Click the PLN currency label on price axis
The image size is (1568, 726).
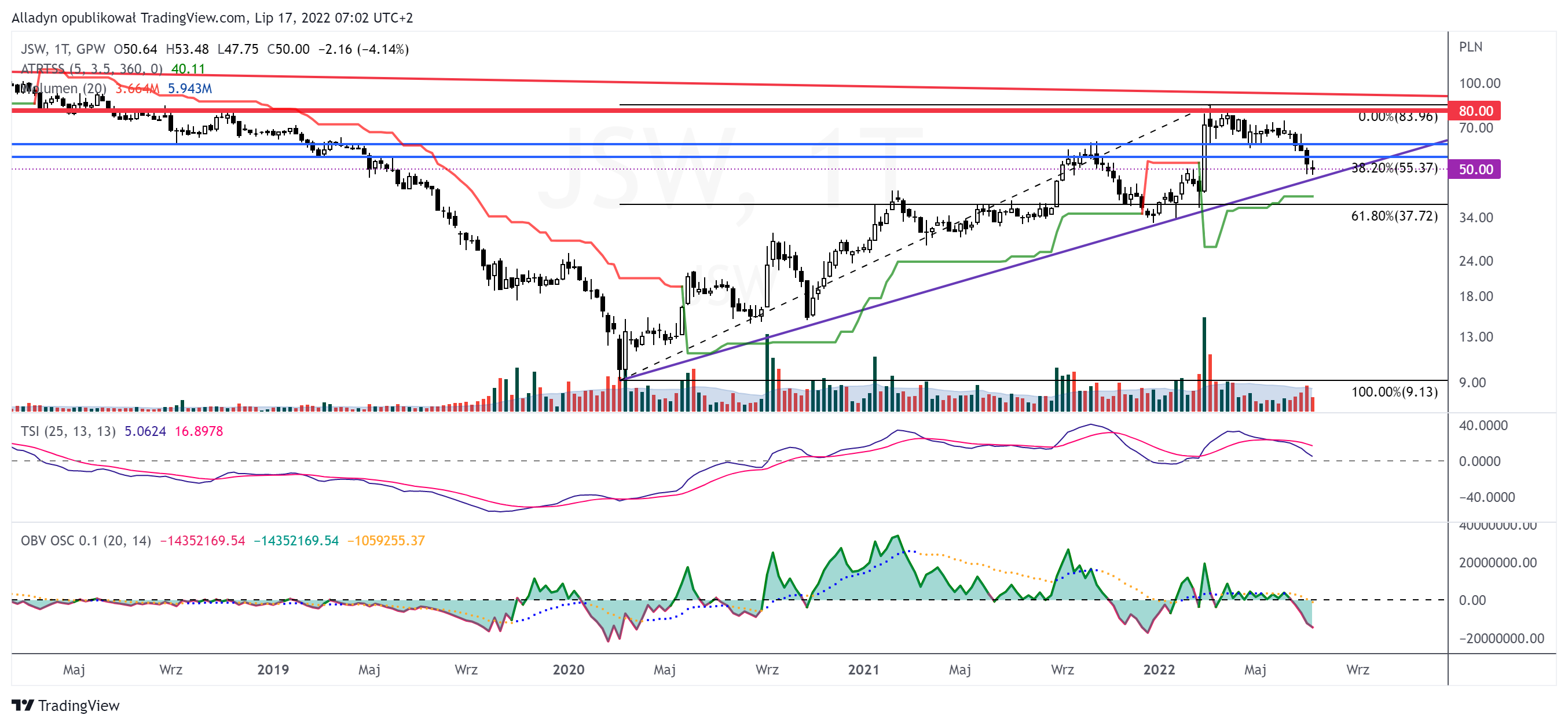click(x=1471, y=47)
